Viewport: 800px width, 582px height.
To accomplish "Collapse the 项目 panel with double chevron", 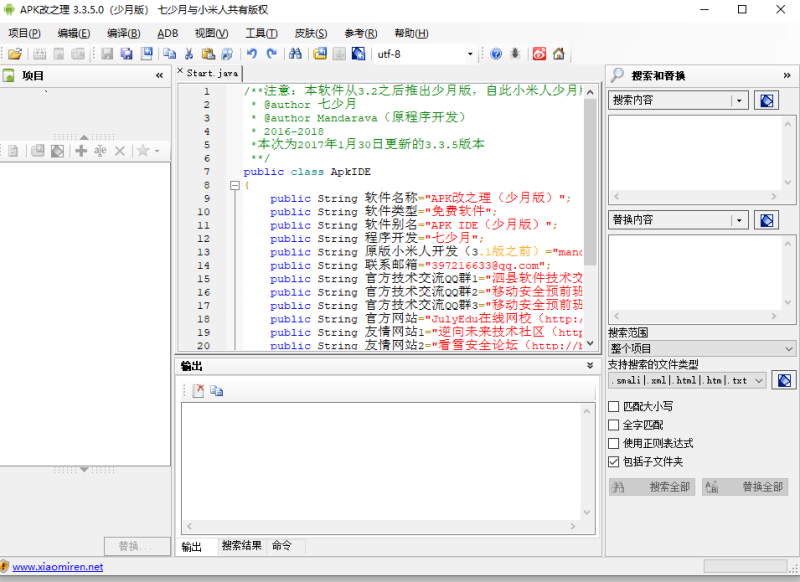I will (x=159, y=75).
